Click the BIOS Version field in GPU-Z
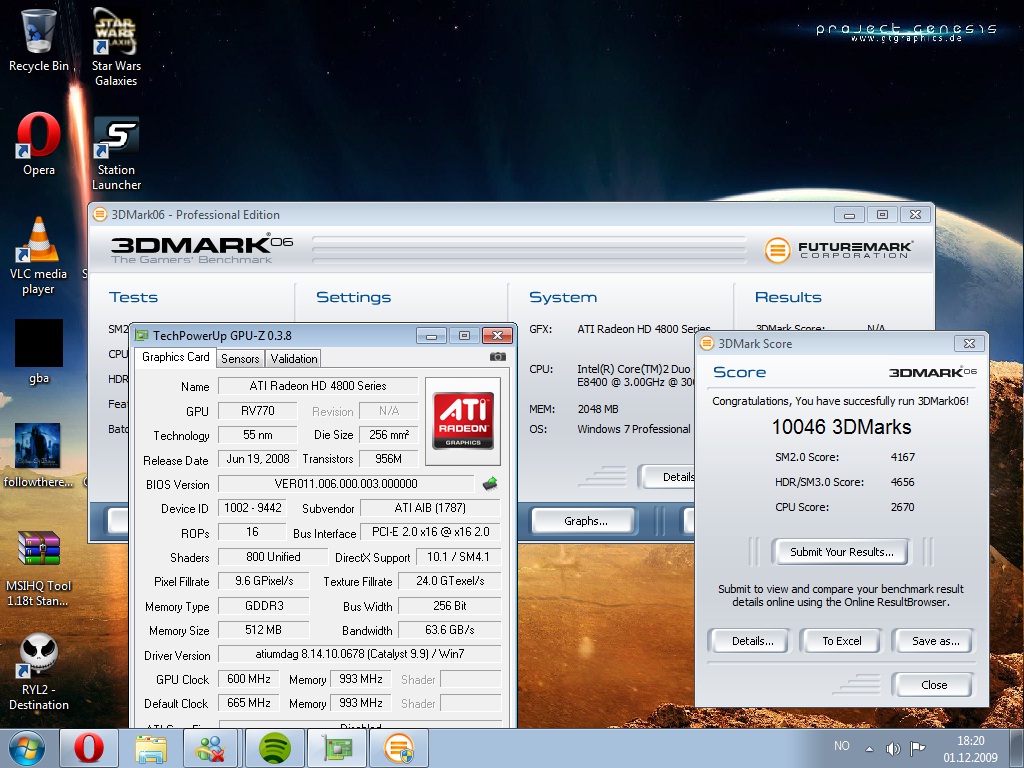 coord(346,484)
